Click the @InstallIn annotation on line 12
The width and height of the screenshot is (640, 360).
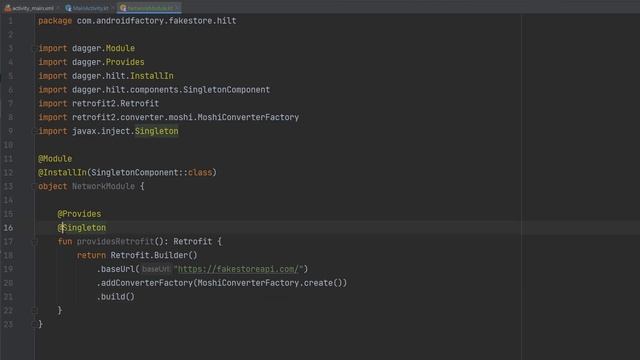(x=62, y=173)
